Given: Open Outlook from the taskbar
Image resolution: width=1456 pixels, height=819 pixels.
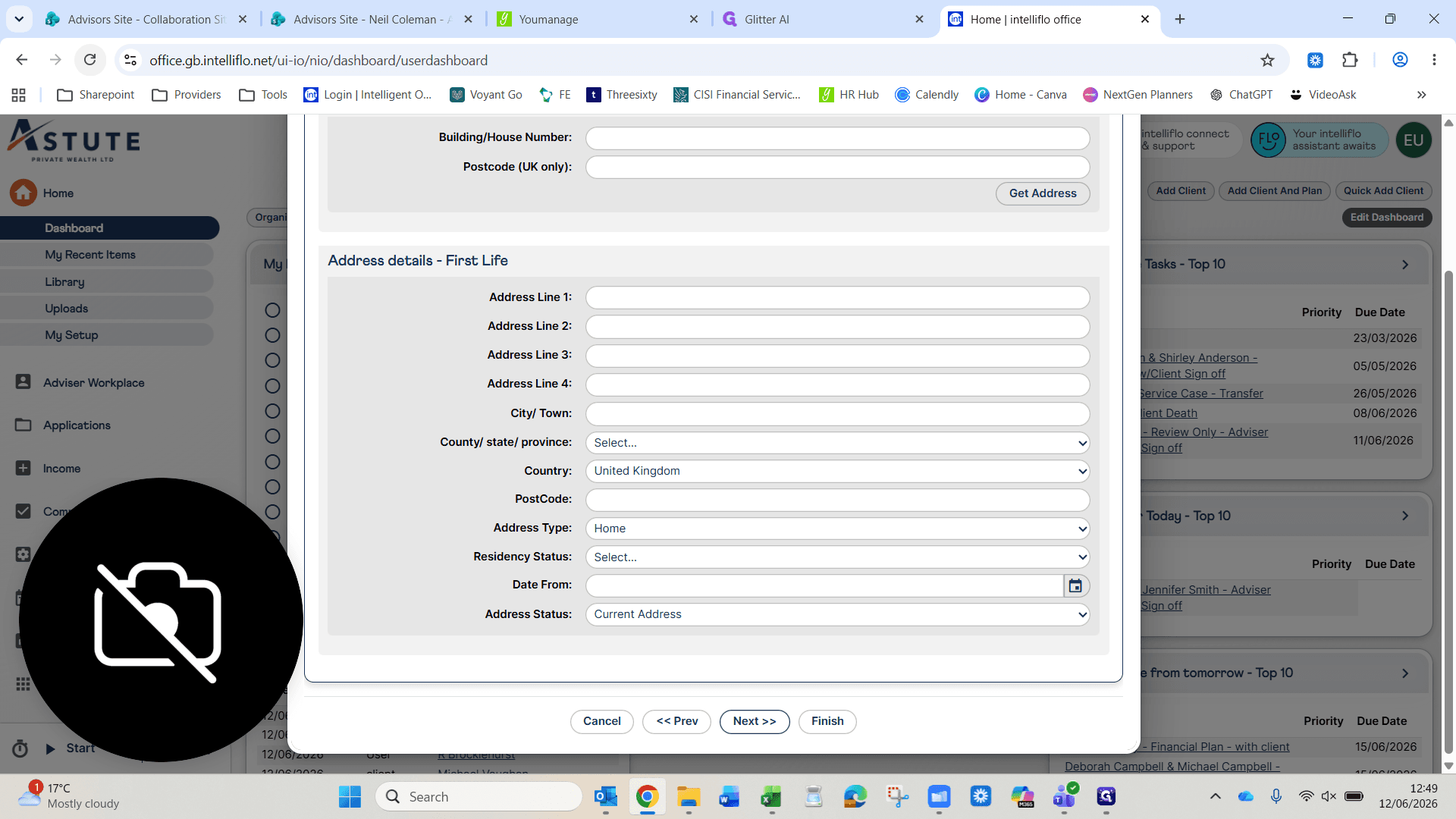Looking at the screenshot, I should [x=605, y=796].
